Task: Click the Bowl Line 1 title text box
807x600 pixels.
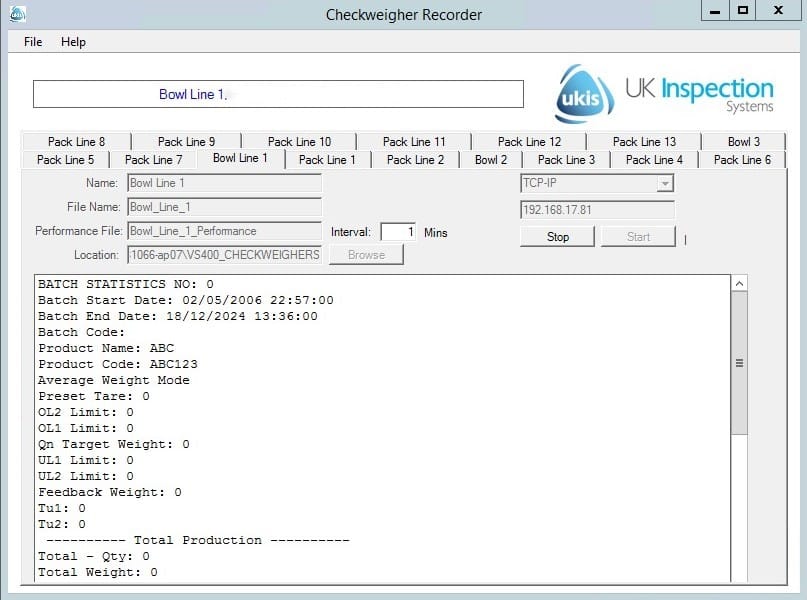Action: pyautogui.click(x=278, y=95)
